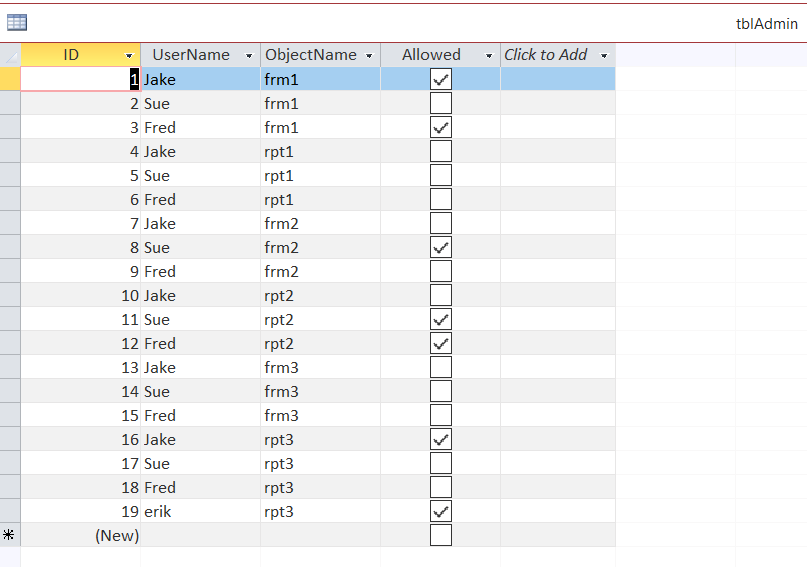Click the UserName cell 'erik' in record 19
The width and height of the screenshot is (807, 567).
pos(200,511)
